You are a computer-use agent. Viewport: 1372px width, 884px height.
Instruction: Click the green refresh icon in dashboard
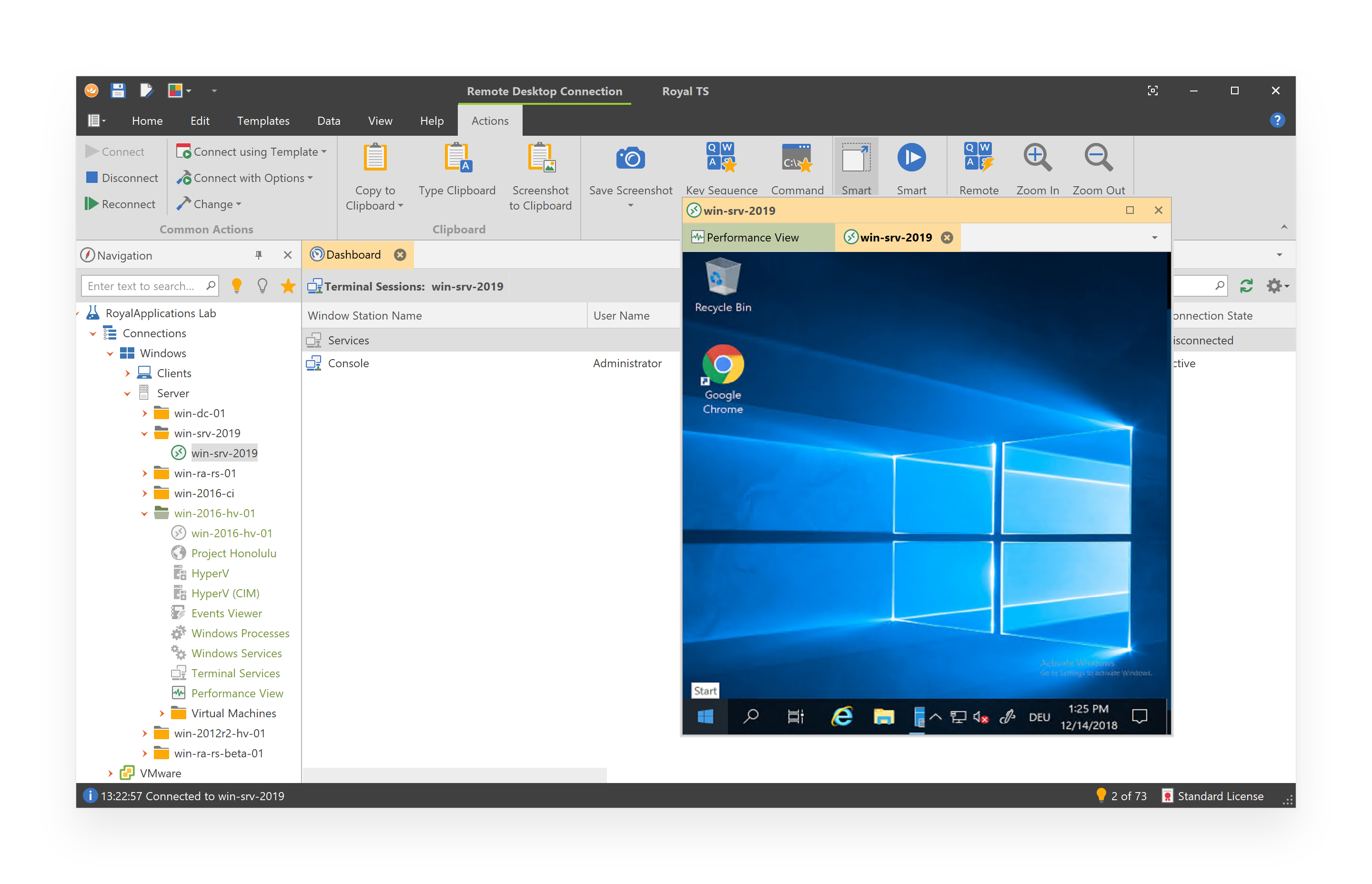click(x=1246, y=285)
